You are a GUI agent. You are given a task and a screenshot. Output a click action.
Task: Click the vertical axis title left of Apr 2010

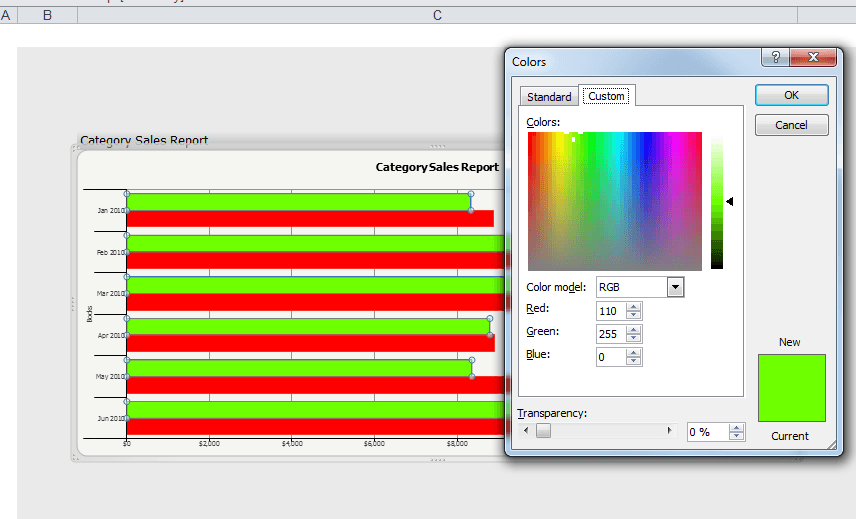coord(90,314)
